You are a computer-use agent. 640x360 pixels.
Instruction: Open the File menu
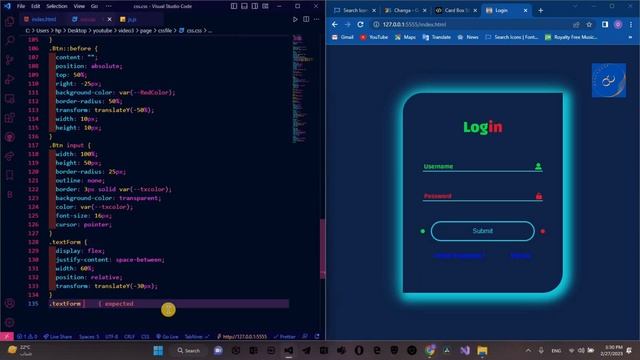point(21,6)
